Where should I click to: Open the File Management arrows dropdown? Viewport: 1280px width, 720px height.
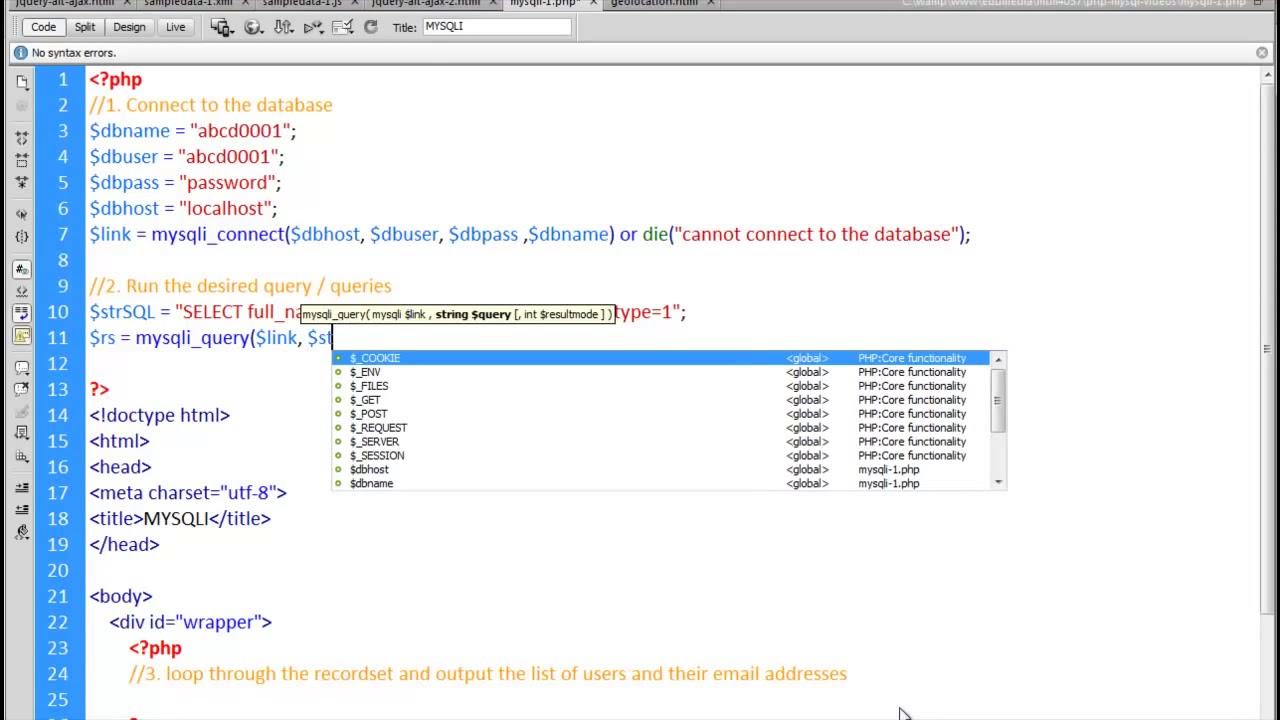[x=284, y=27]
